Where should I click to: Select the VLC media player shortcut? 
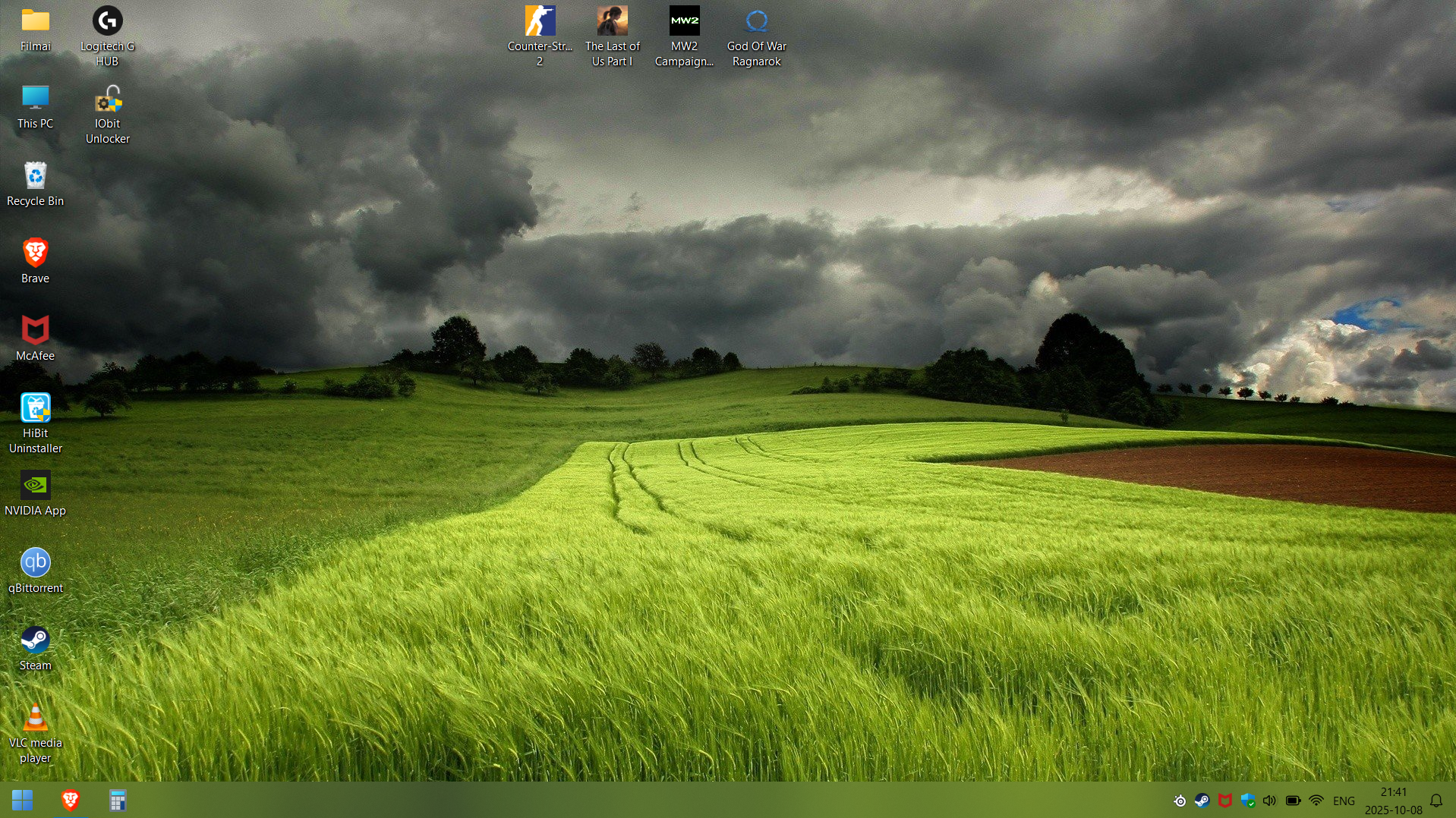[x=35, y=733]
